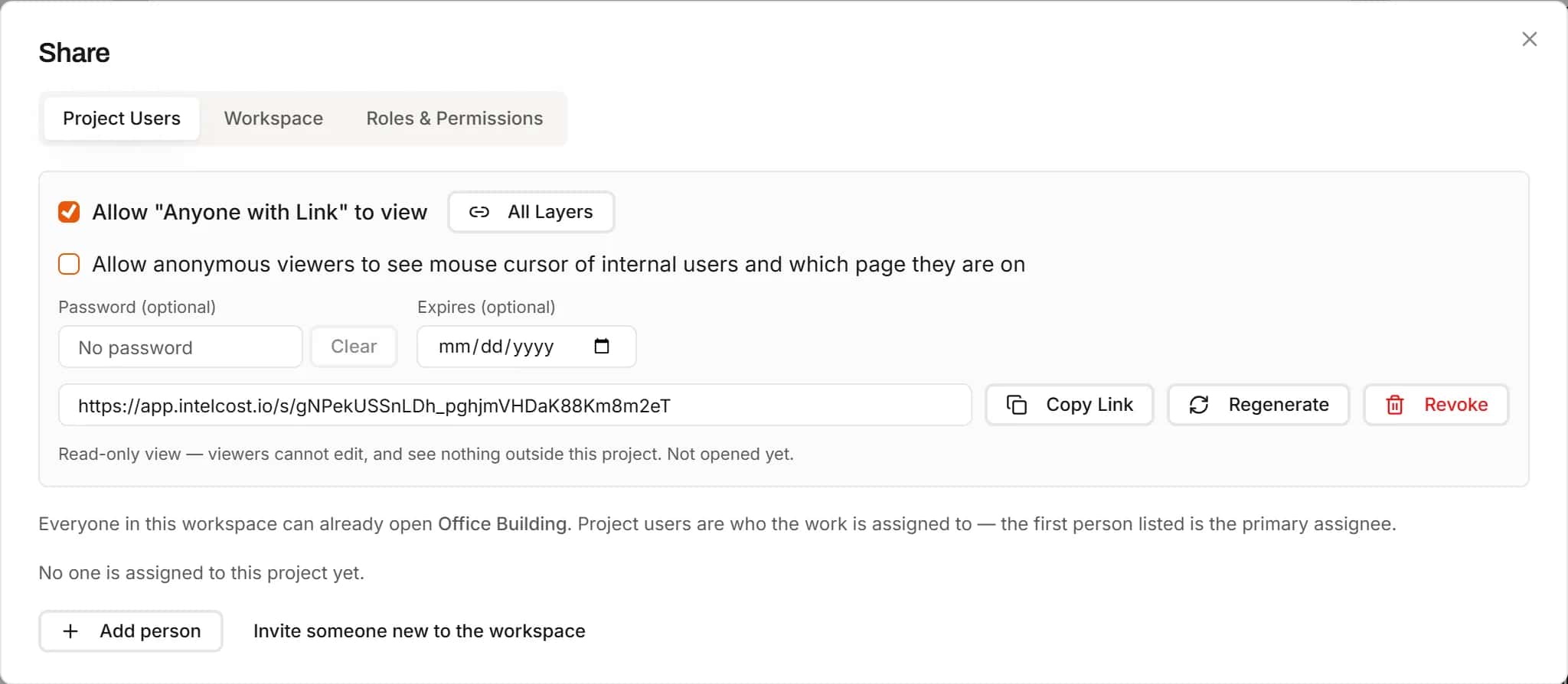
Task: Click "No one is assigned to this project yet."
Action: 201,573
